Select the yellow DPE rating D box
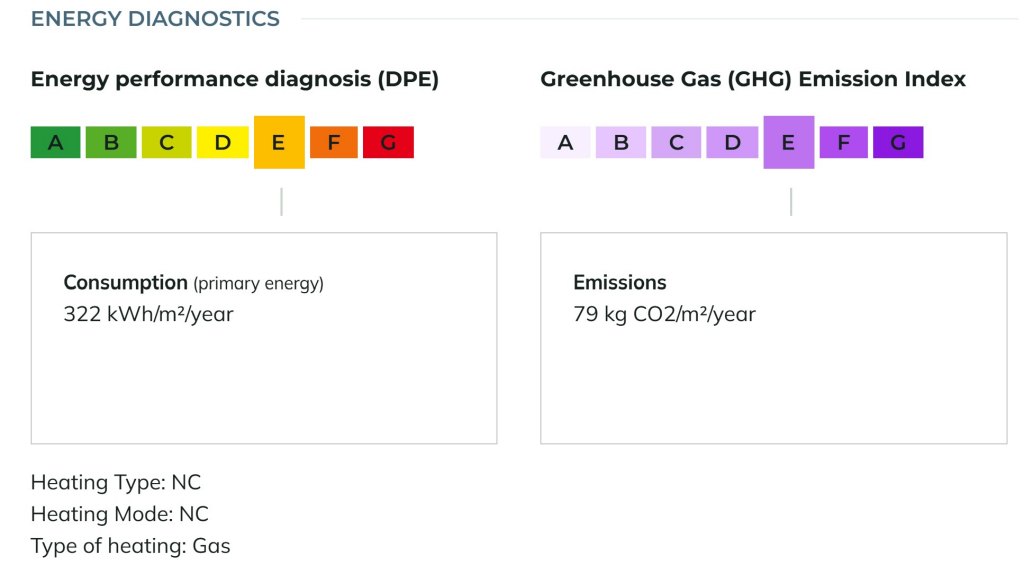Screen dimensions: 1024x574 [222, 142]
